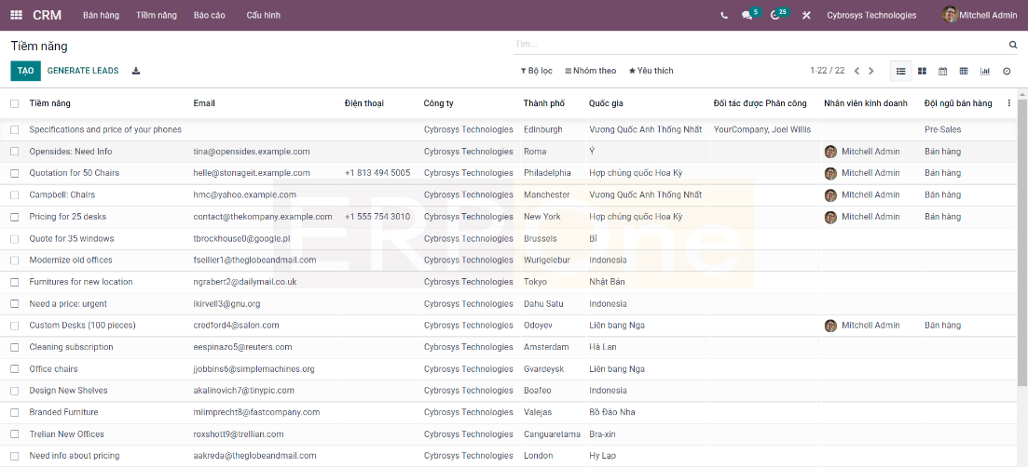Click the GENERATE LEADS button
1028x467 pixels.
pyautogui.click(x=83, y=71)
